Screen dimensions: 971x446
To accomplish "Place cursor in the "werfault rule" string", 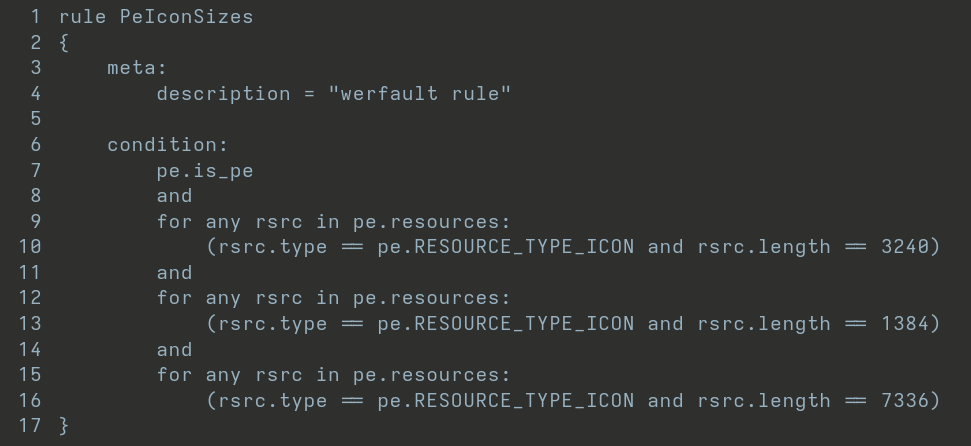I will point(420,94).
